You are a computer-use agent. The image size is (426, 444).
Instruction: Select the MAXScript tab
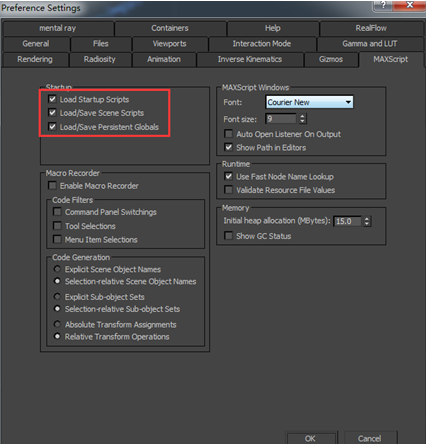point(391,59)
